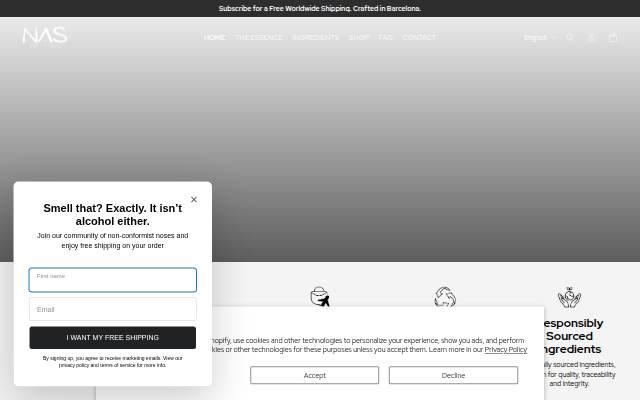640x400 pixels.
Task: Click the worldwide shipping package icon
Action: coord(320,297)
